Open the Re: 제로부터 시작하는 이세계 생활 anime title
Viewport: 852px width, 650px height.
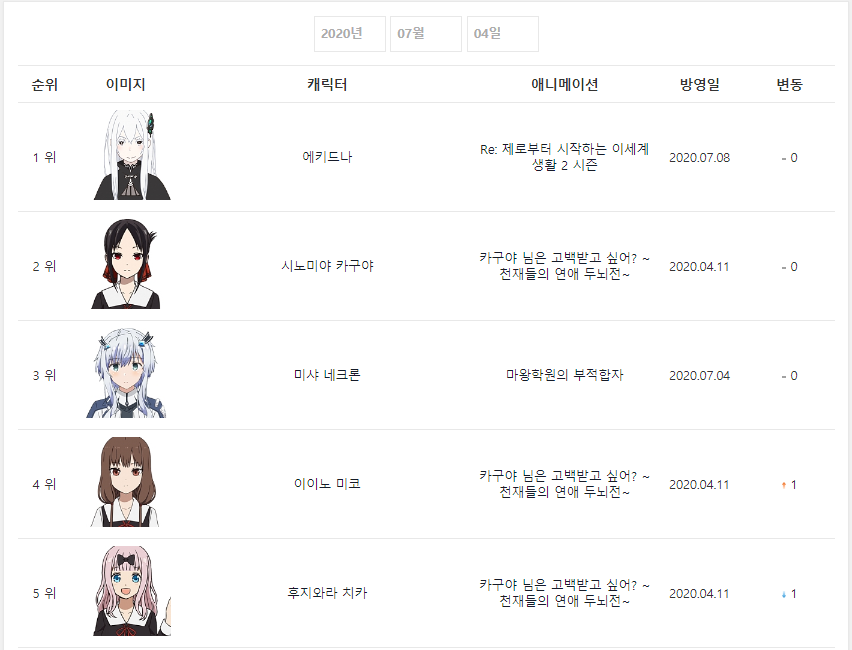coord(565,157)
